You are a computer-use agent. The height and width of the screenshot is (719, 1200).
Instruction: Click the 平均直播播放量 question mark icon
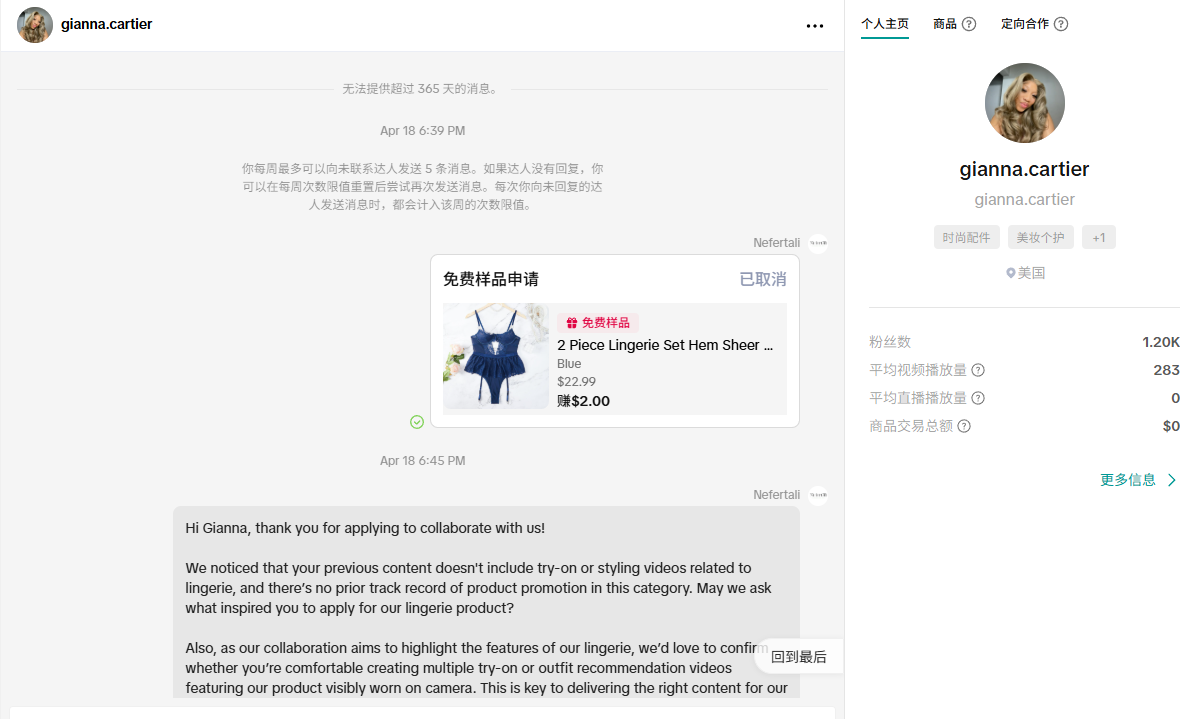pos(977,397)
